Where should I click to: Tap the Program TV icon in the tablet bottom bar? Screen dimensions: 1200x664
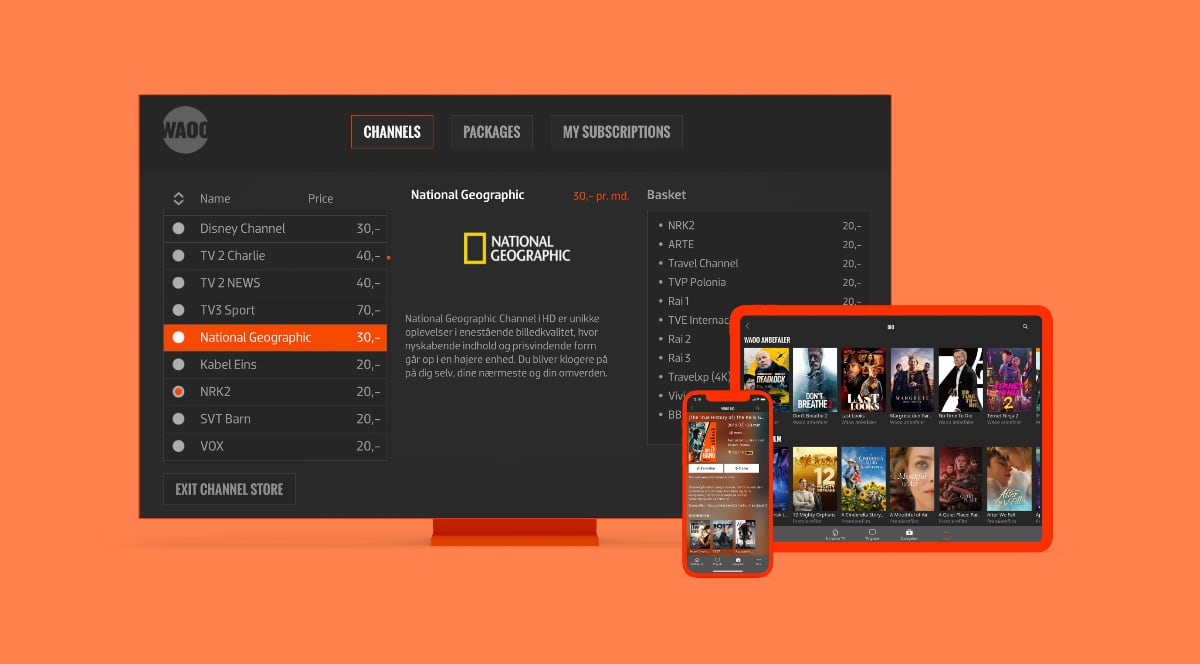[x=872, y=533]
